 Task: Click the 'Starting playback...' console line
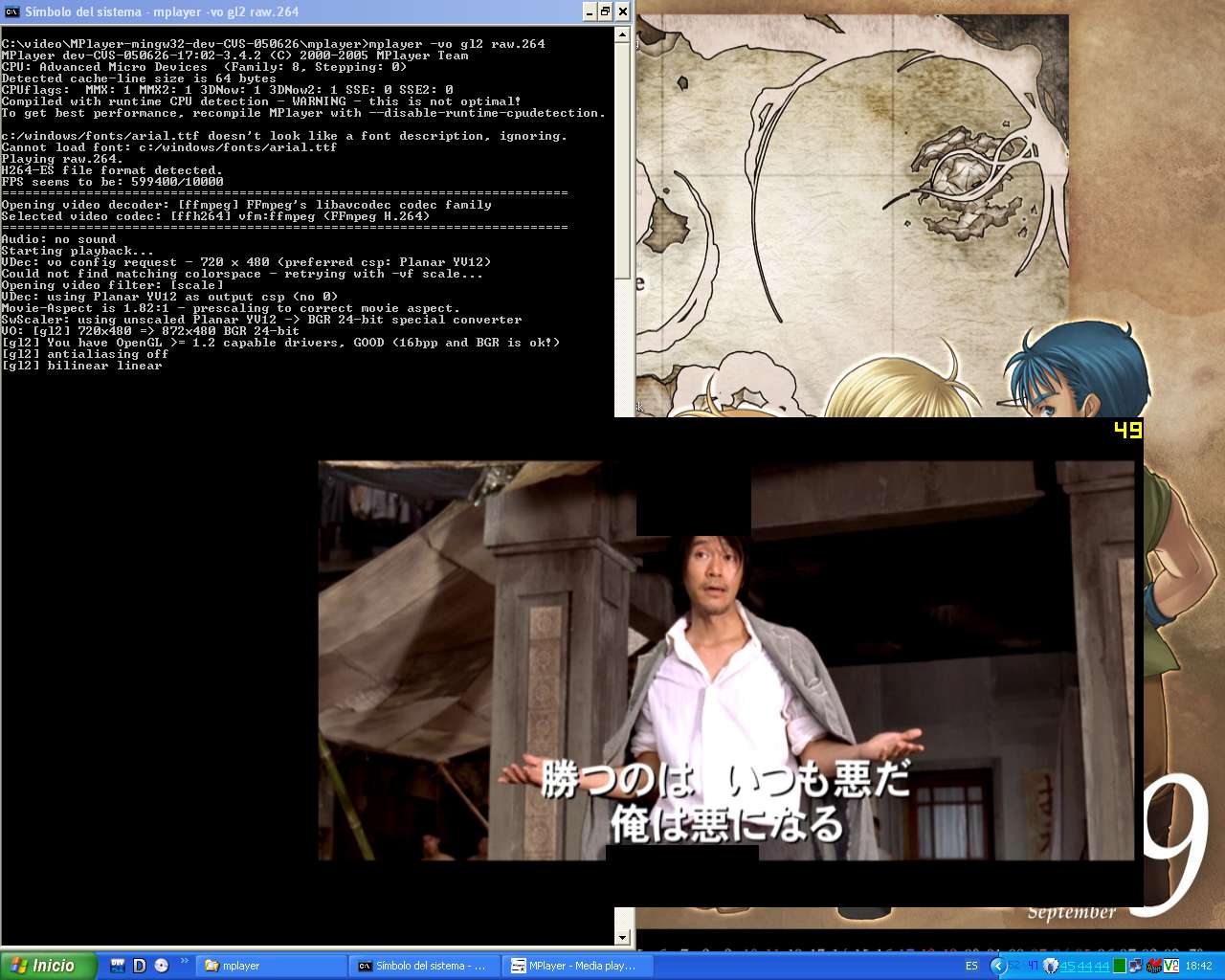tap(78, 251)
